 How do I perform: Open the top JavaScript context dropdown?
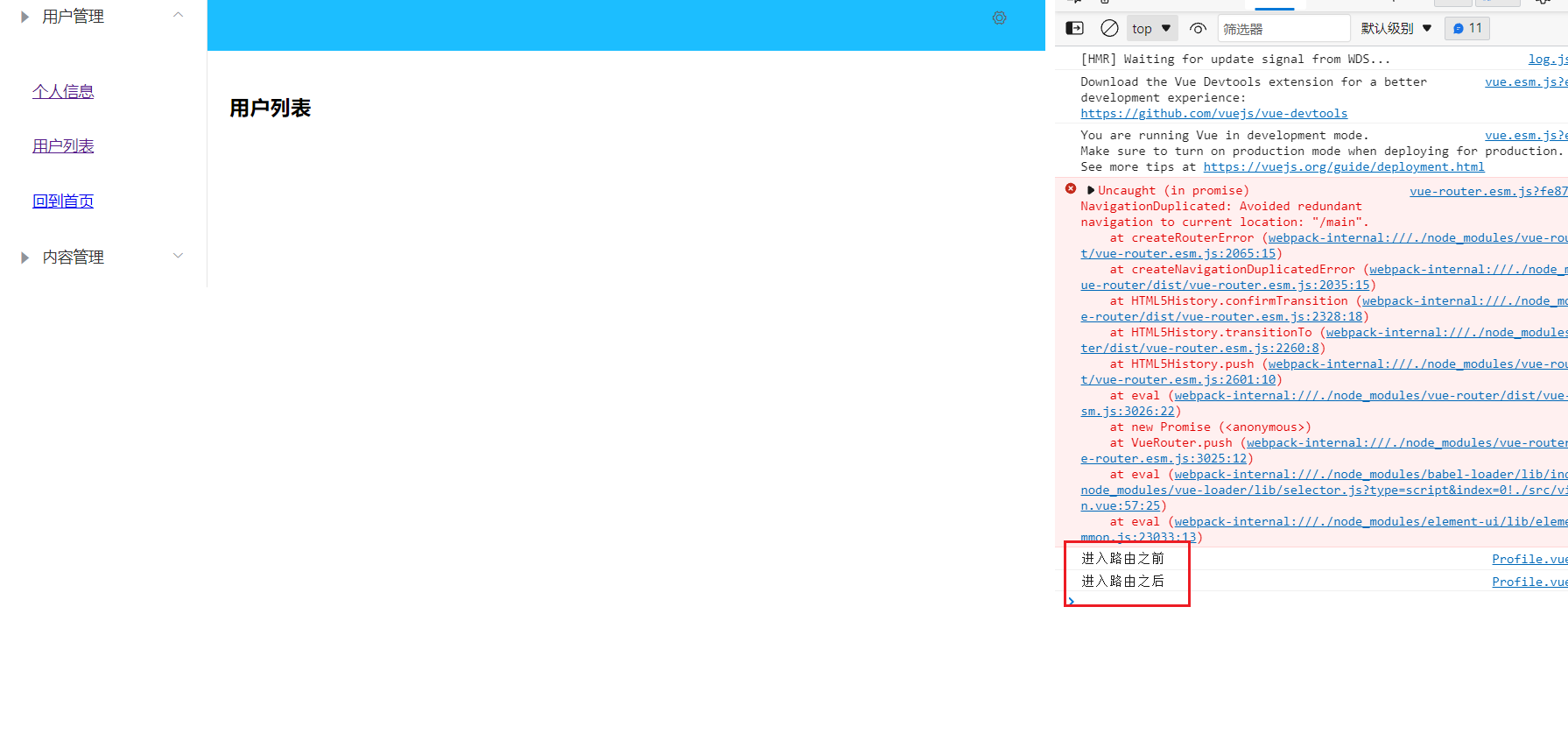click(x=1150, y=29)
